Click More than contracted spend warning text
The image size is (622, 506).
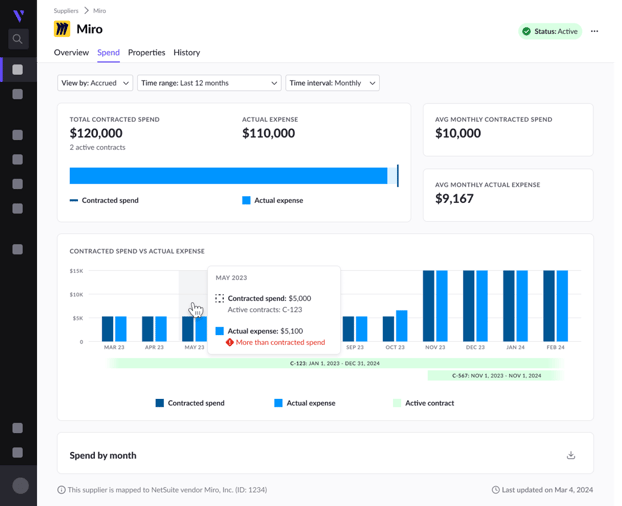point(280,342)
